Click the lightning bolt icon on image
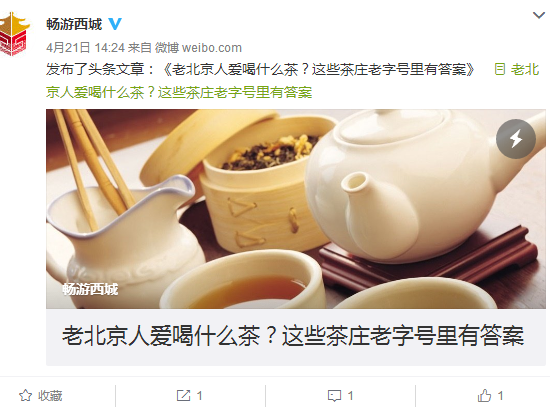 516,139
